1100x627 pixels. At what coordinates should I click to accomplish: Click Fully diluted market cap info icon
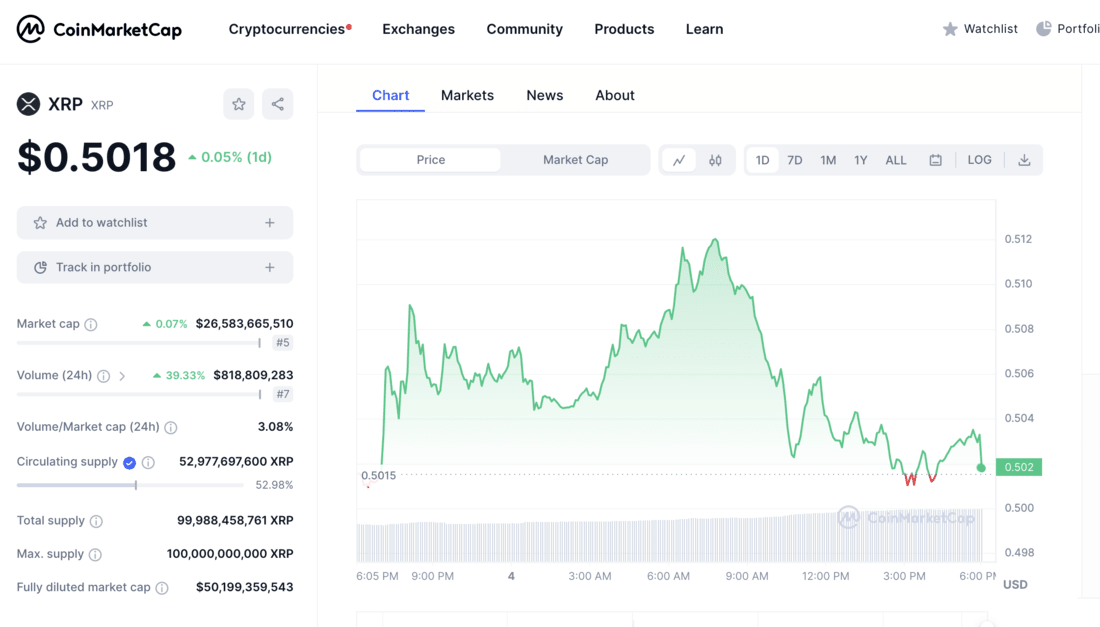(x=162, y=588)
